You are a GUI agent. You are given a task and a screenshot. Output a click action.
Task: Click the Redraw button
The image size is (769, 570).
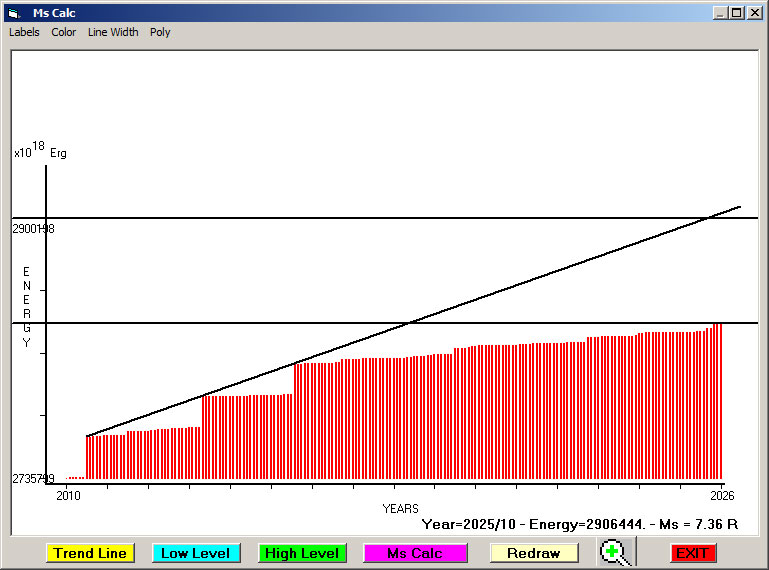(534, 553)
